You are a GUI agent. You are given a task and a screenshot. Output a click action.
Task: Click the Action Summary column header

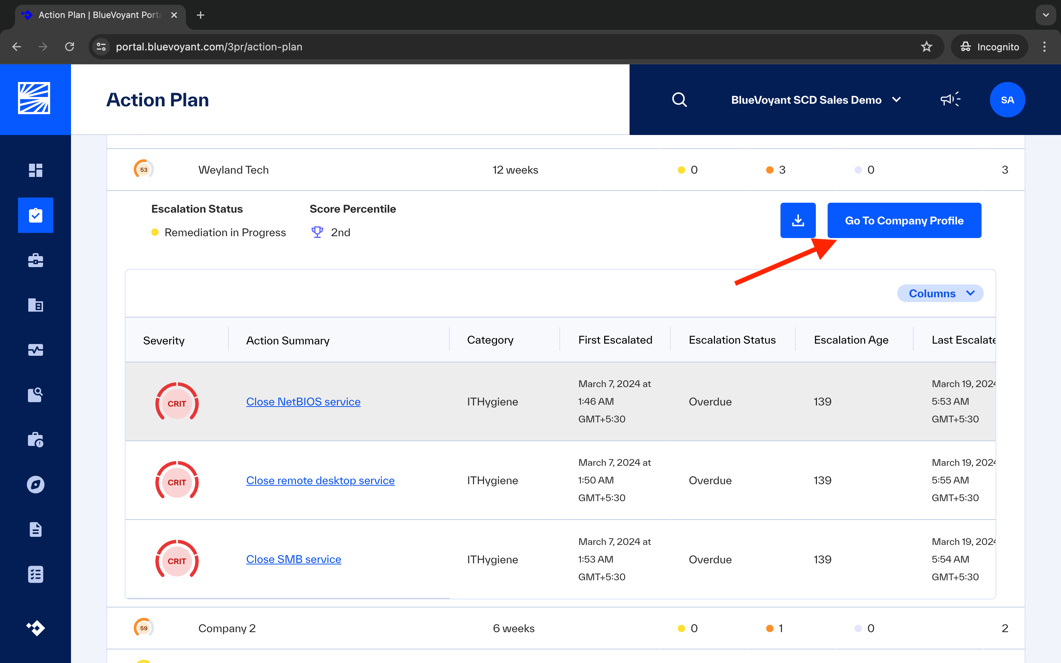click(288, 340)
